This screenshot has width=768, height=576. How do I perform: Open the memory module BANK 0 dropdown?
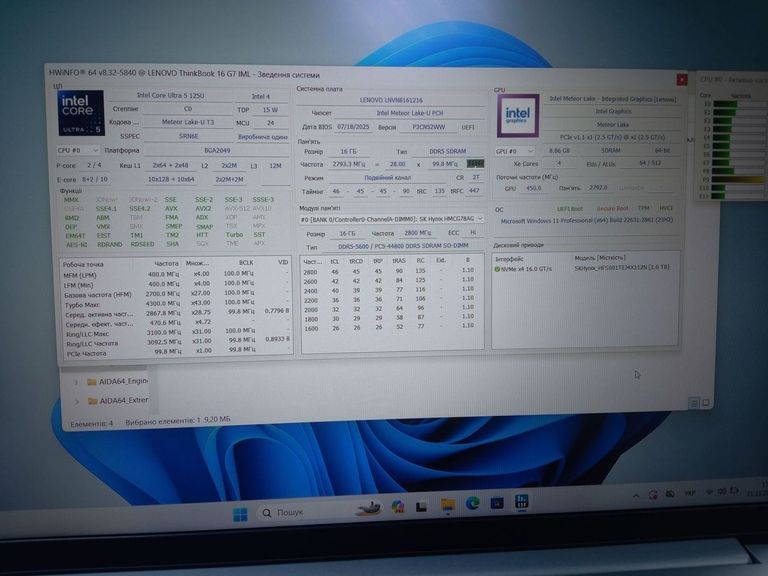(x=391, y=218)
